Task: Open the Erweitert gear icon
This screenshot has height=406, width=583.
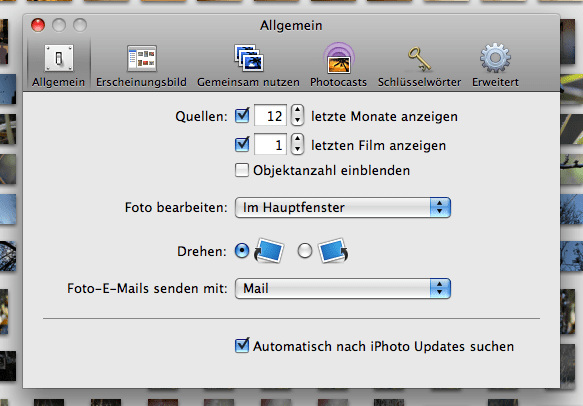Action: [495, 58]
